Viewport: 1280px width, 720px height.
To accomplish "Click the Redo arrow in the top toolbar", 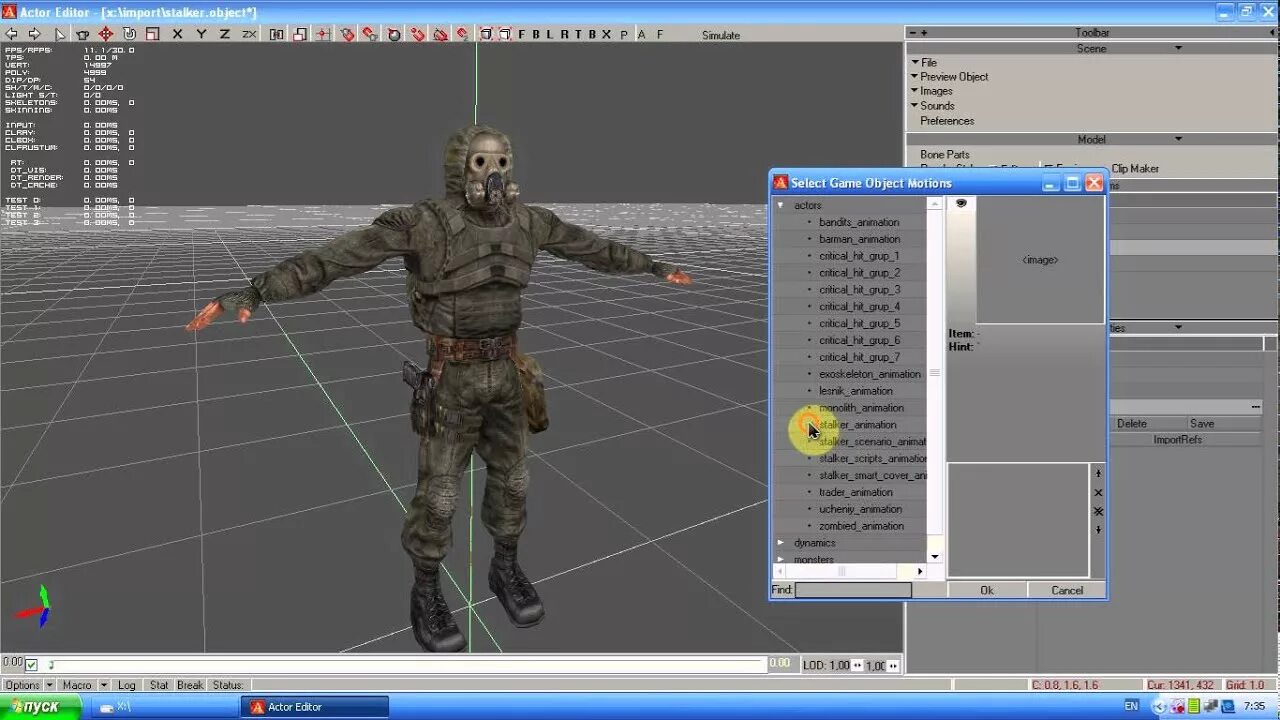I will tap(34, 34).
